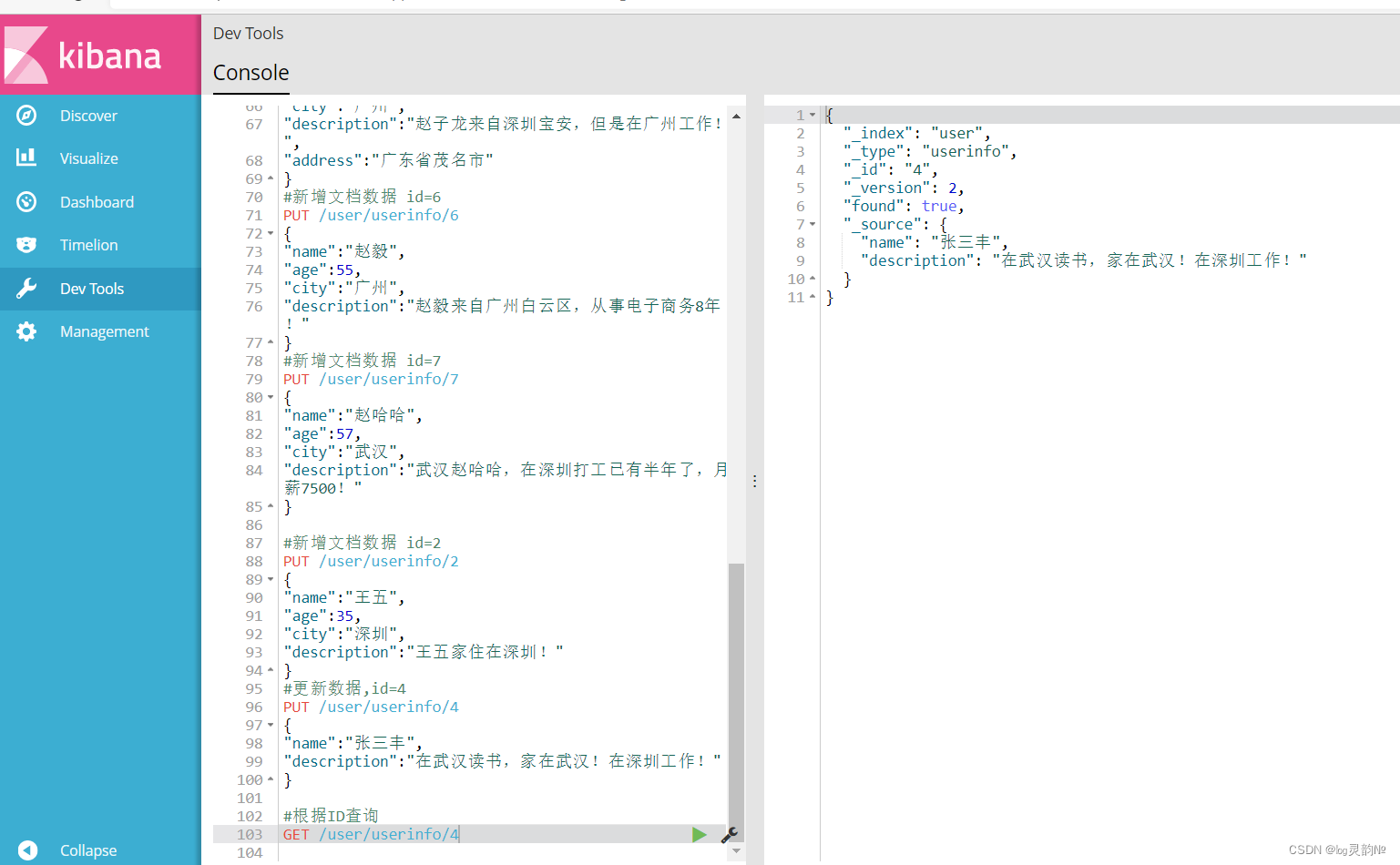Open the Dashboard panel
The image size is (1400, 865).
click(96, 201)
